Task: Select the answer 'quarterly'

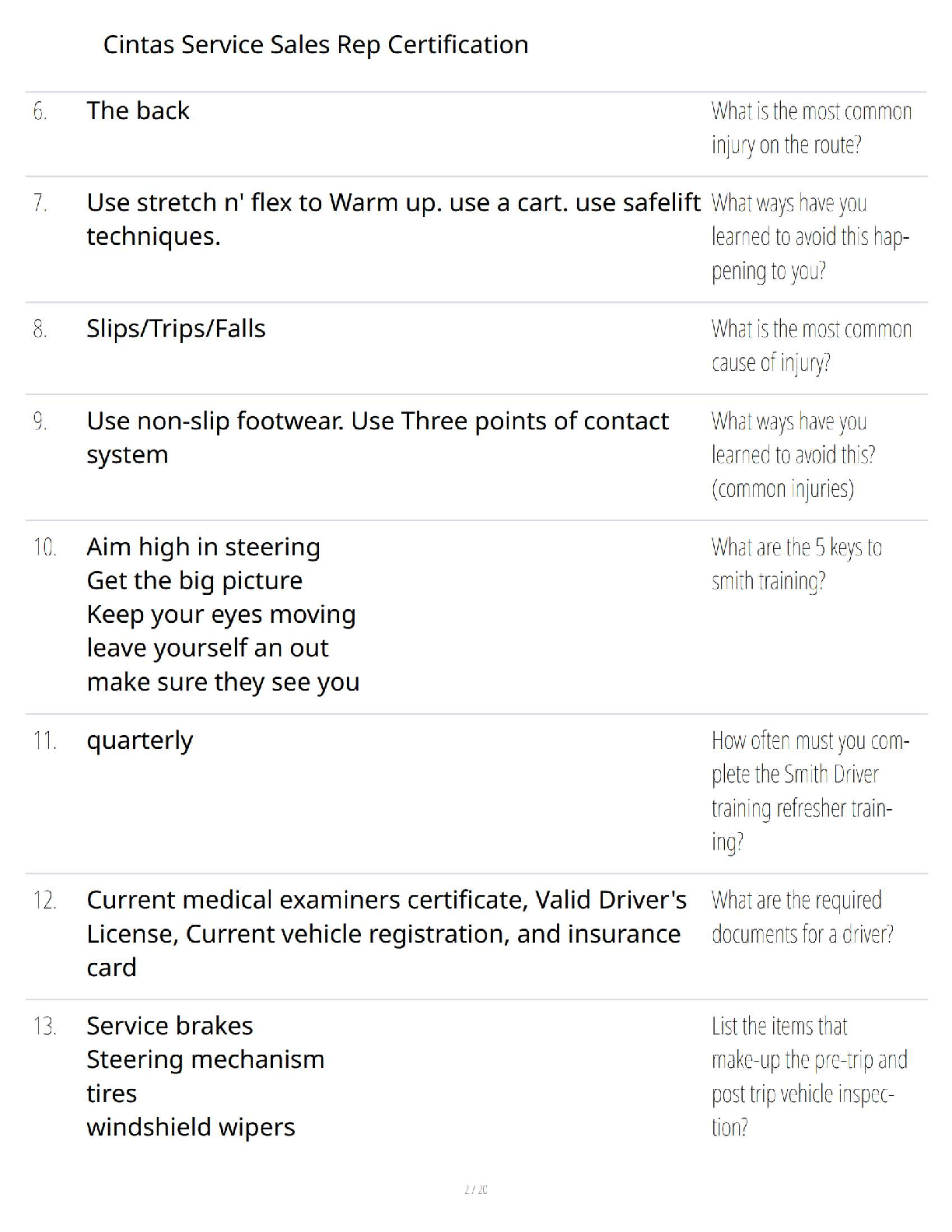Action: pos(139,740)
